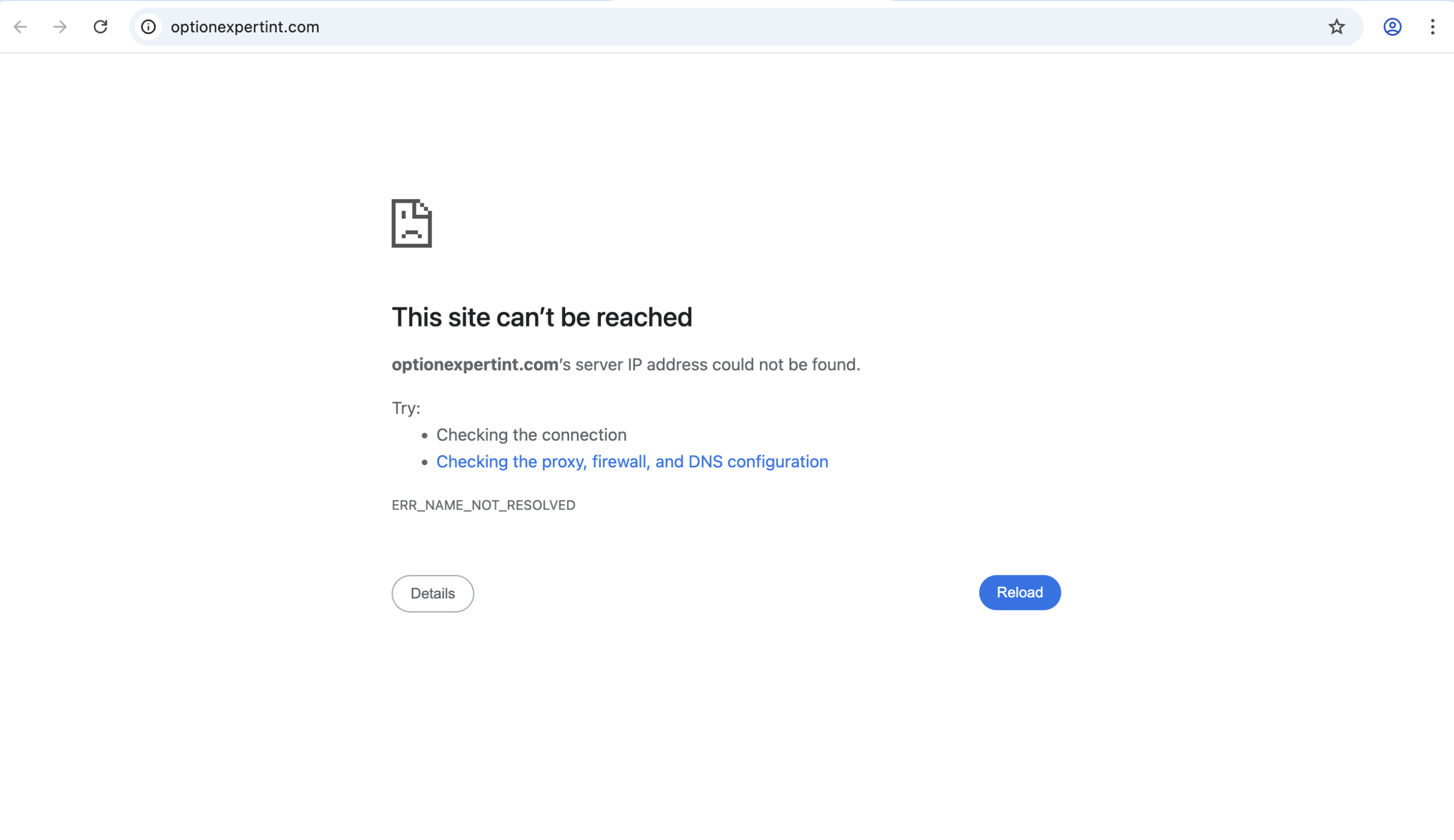
Task: Click the This site can't be reached heading
Action: click(x=542, y=316)
